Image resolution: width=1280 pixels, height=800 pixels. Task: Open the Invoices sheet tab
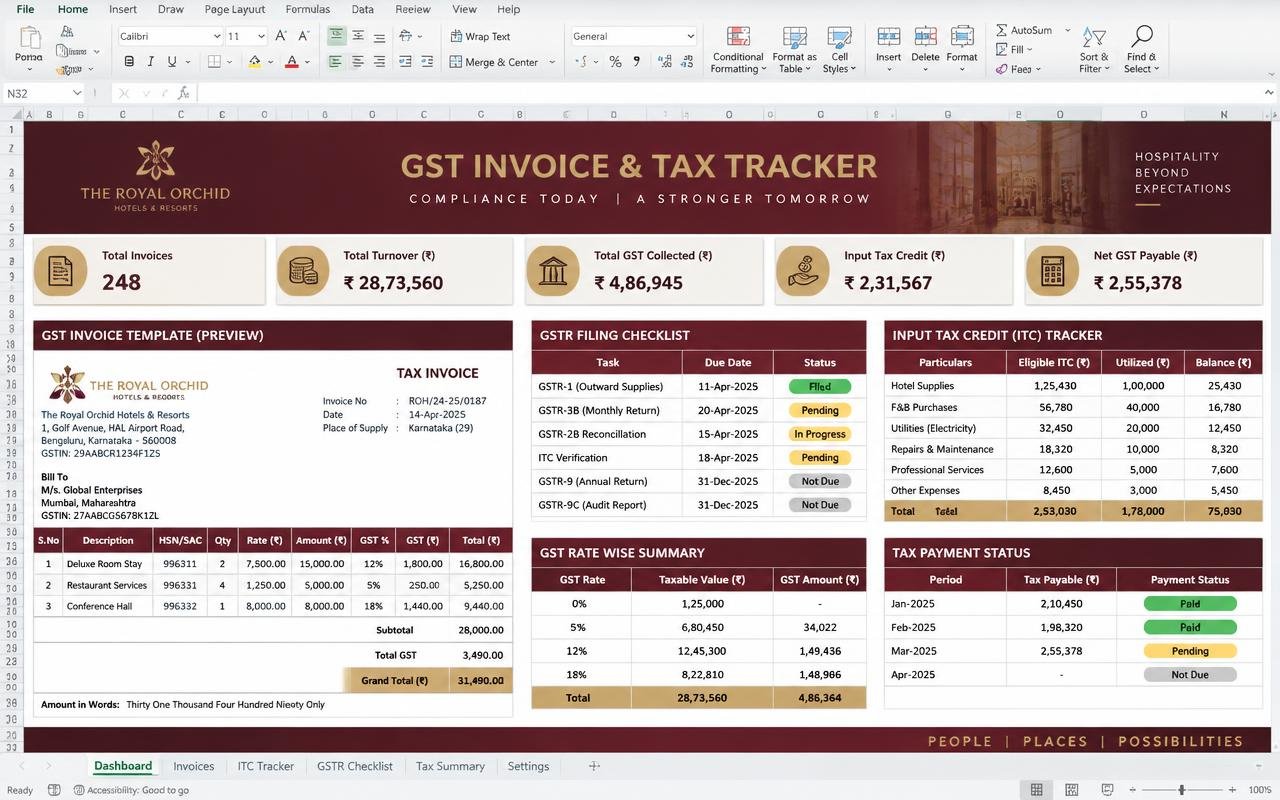(194, 766)
